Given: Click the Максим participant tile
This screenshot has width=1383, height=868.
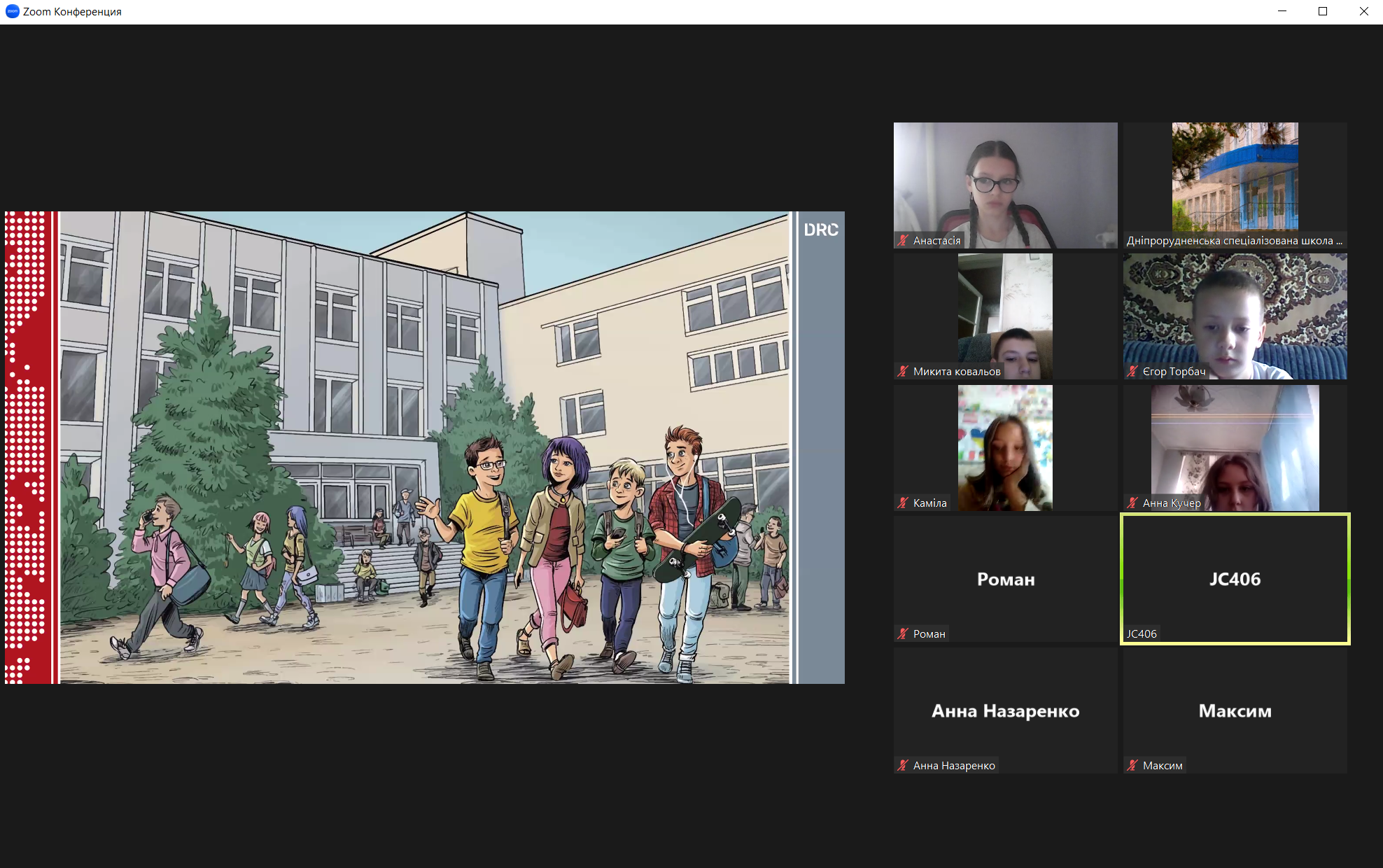Looking at the screenshot, I should (1235, 710).
